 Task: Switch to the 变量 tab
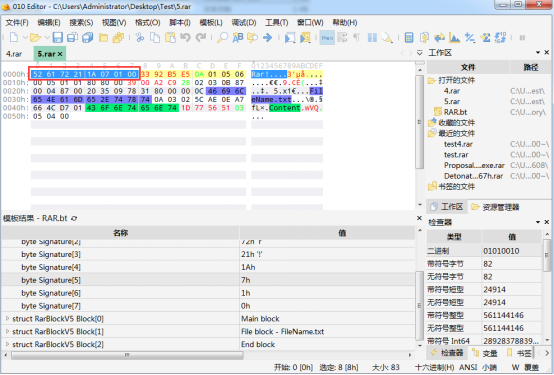484,353
